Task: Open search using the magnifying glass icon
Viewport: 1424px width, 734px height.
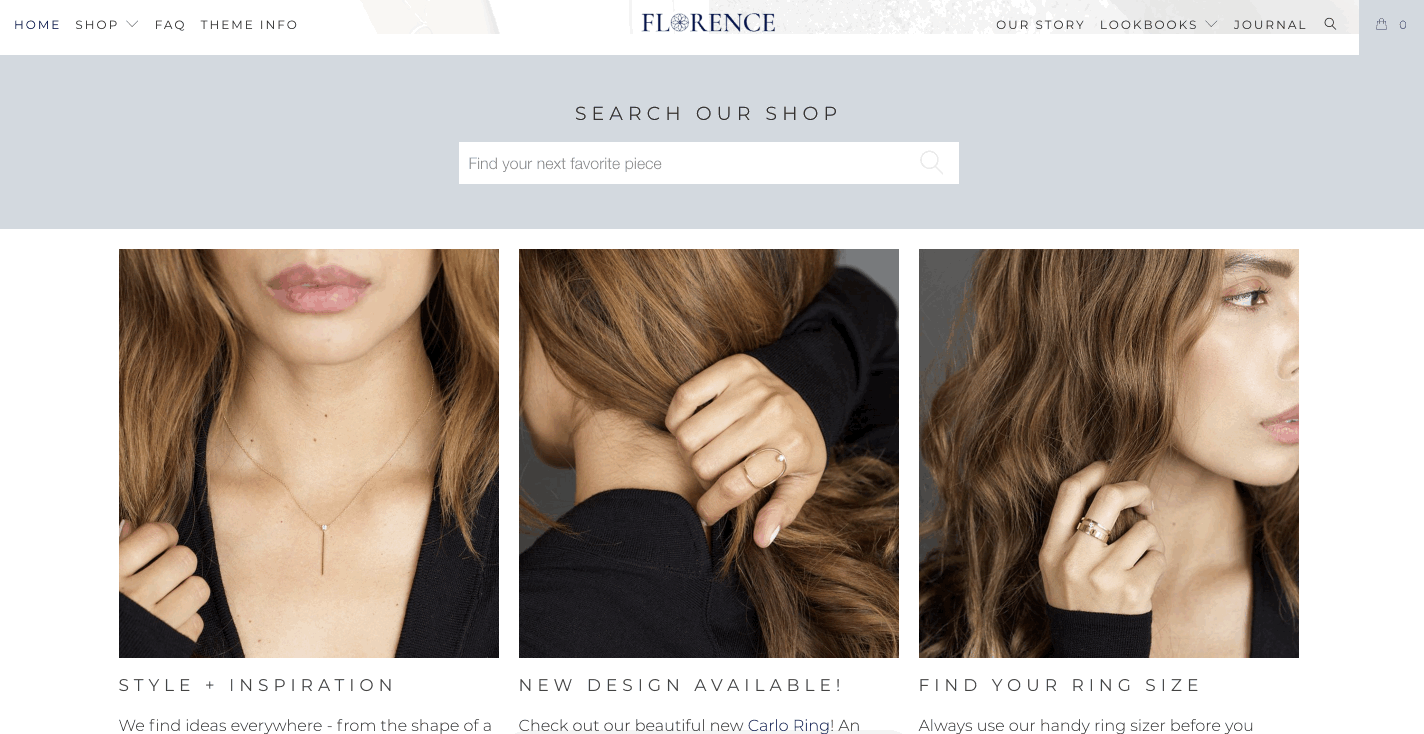Action: (x=1330, y=23)
